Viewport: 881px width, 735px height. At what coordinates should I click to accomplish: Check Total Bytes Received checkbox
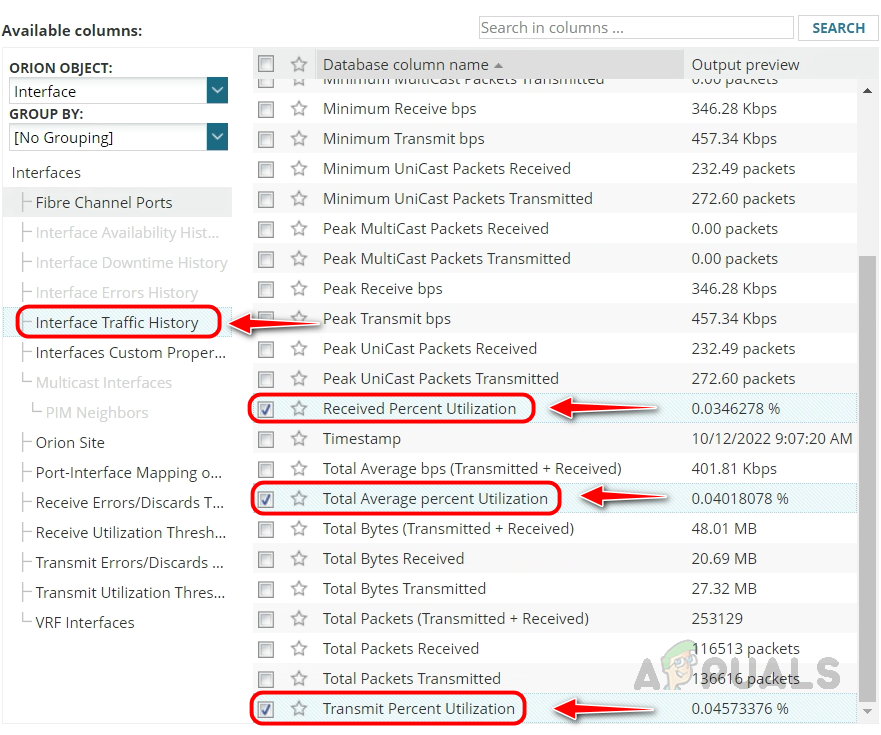pyautogui.click(x=266, y=559)
